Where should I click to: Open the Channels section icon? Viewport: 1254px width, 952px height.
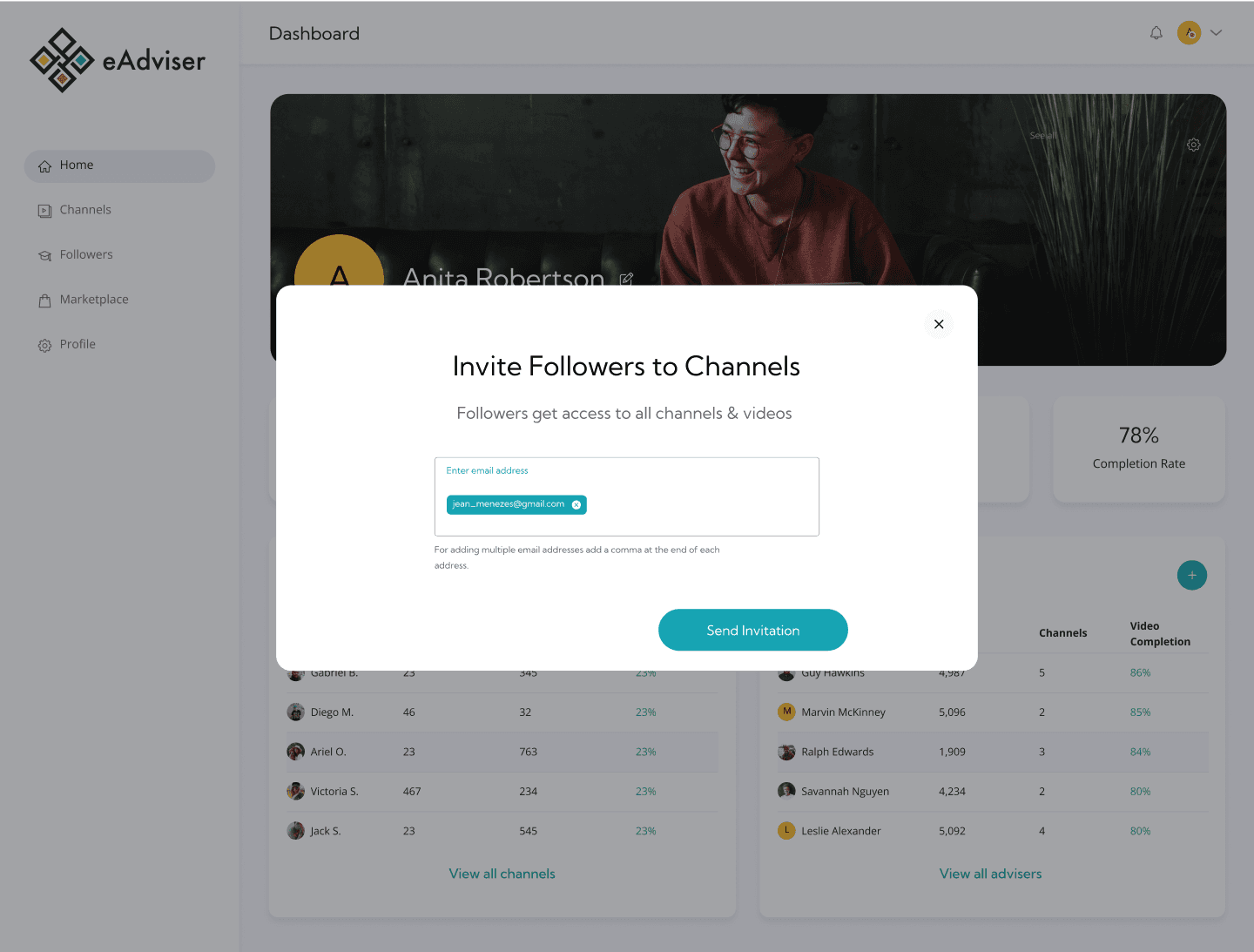click(44, 210)
